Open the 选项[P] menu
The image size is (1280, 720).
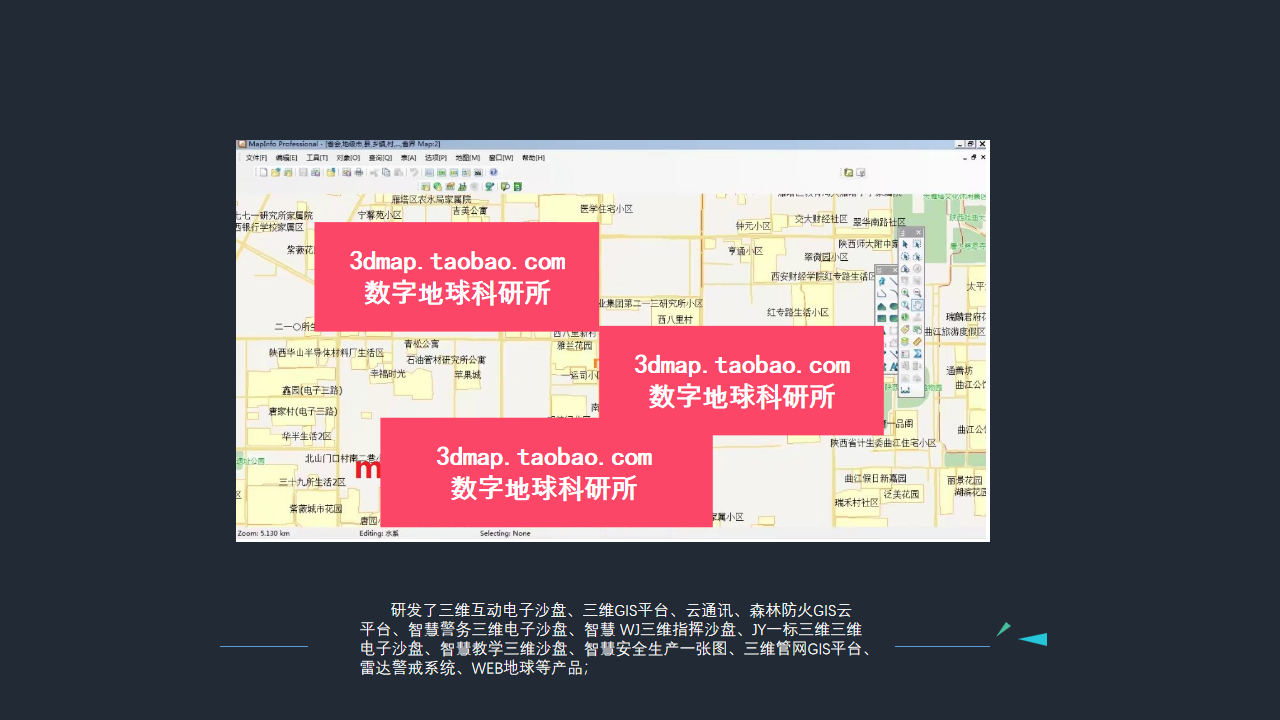(x=436, y=158)
